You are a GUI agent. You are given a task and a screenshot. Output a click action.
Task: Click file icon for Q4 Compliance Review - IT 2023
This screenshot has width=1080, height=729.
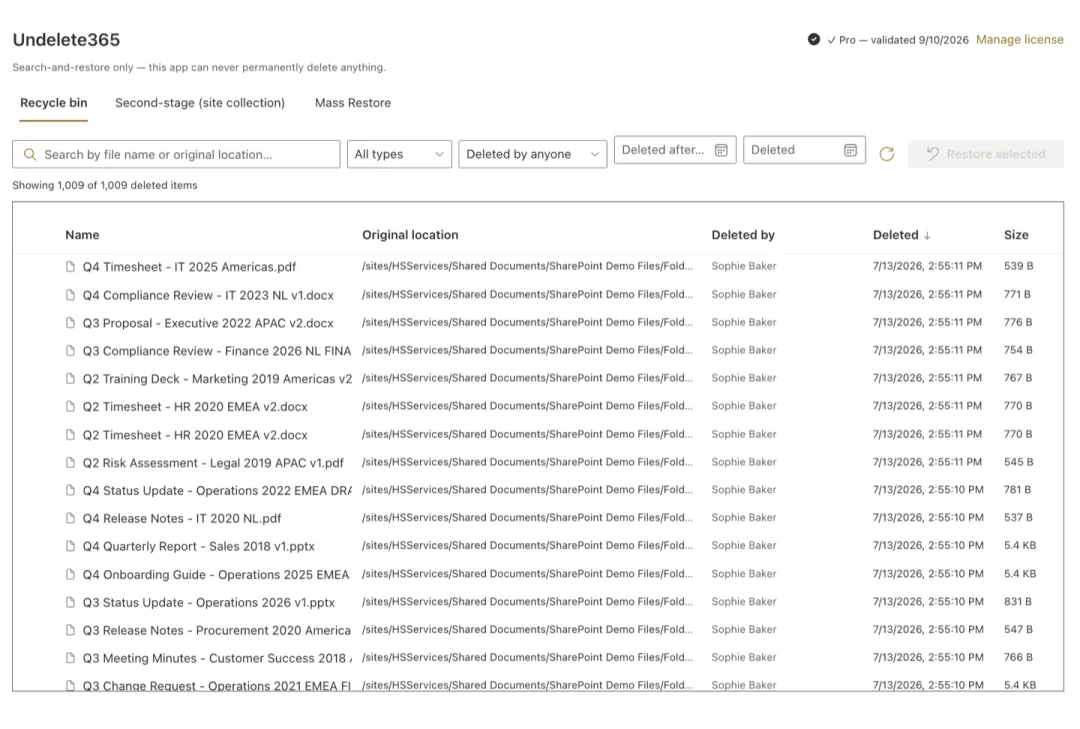pos(70,295)
